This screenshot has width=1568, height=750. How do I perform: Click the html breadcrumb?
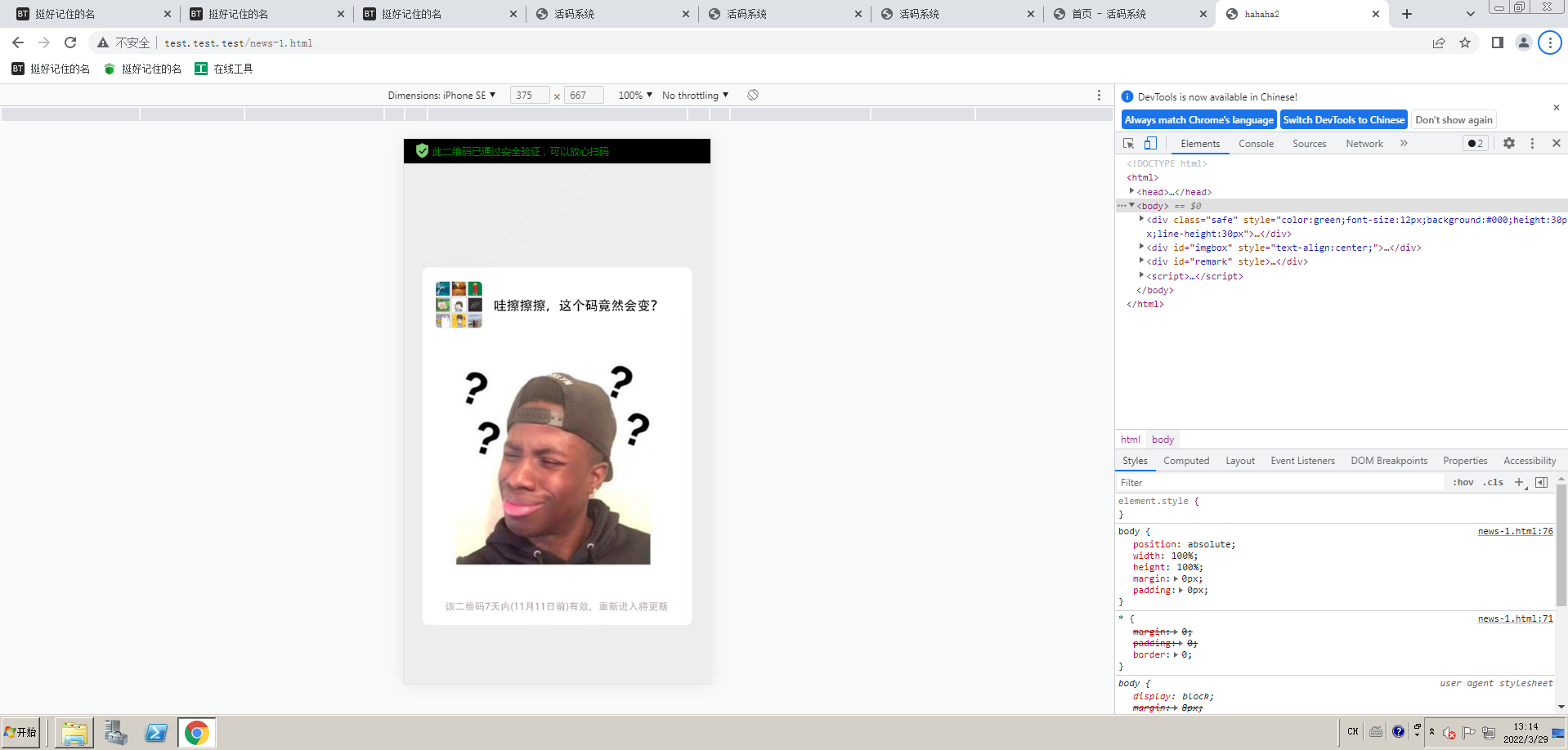pyautogui.click(x=1131, y=439)
